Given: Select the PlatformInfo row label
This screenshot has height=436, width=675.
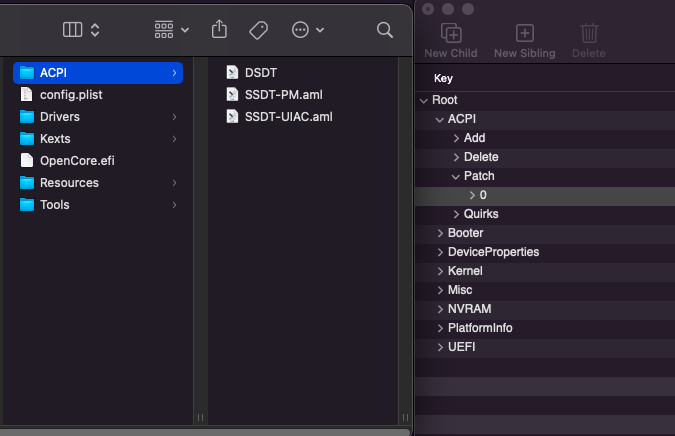Looking at the screenshot, I should pyautogui.click(x=480, y=328).
